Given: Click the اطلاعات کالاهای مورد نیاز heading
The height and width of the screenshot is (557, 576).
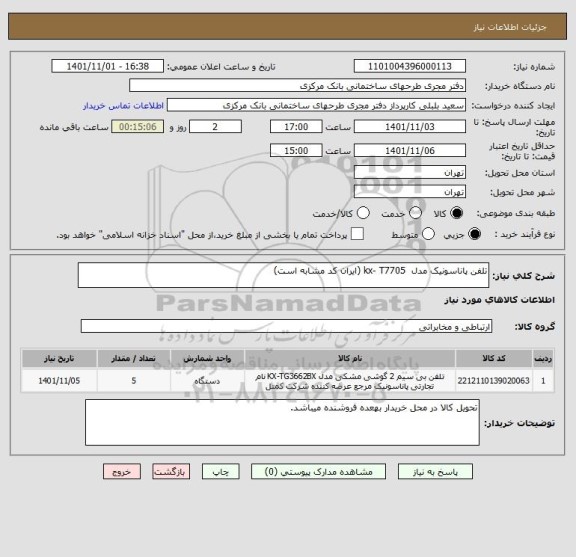Looking at the screenshot, I should coord(499,300).
